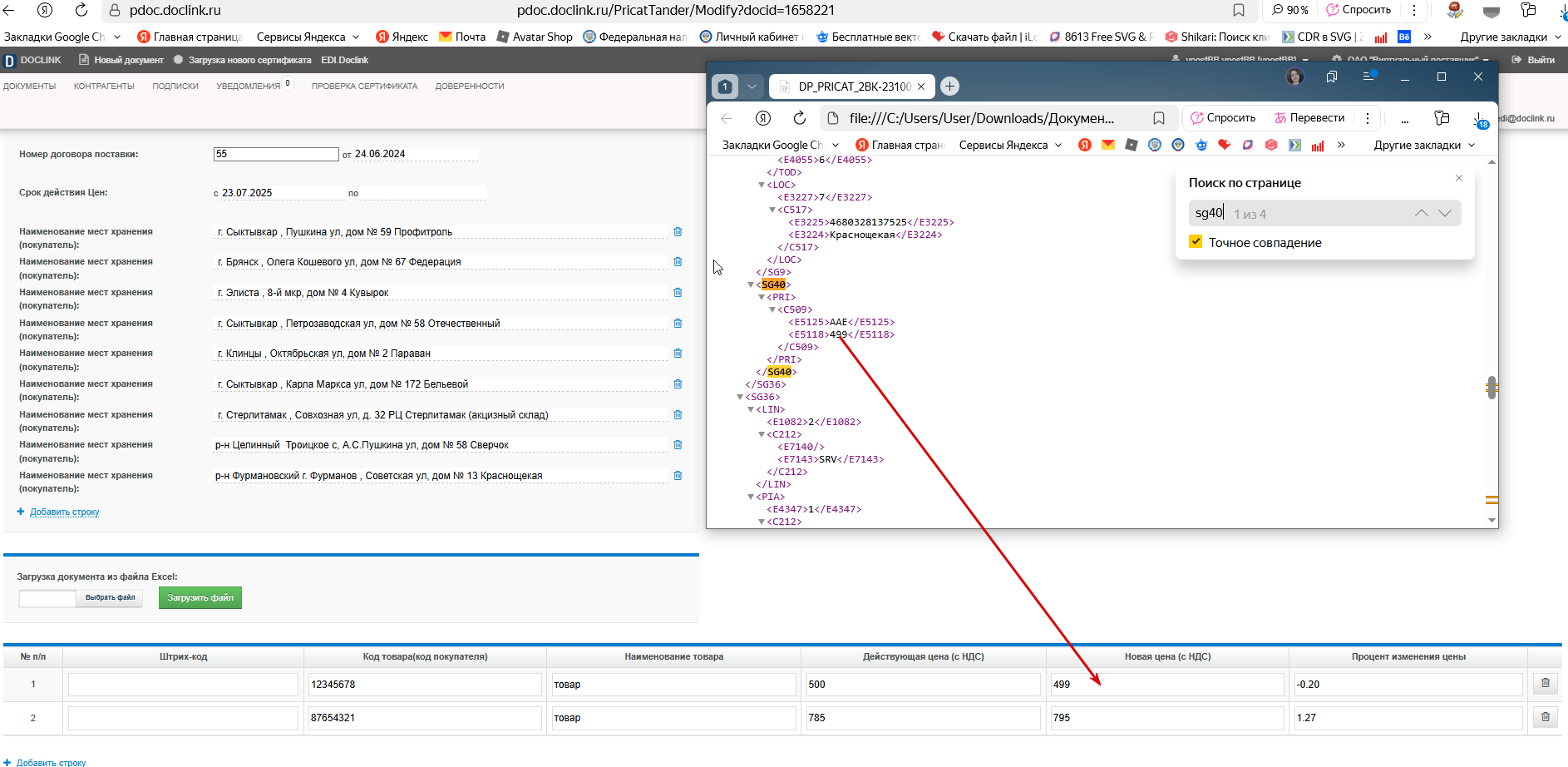The image size is (1568, 767).
Task: Open ПОДПИСКИ menu
Action: coord(175,86)
